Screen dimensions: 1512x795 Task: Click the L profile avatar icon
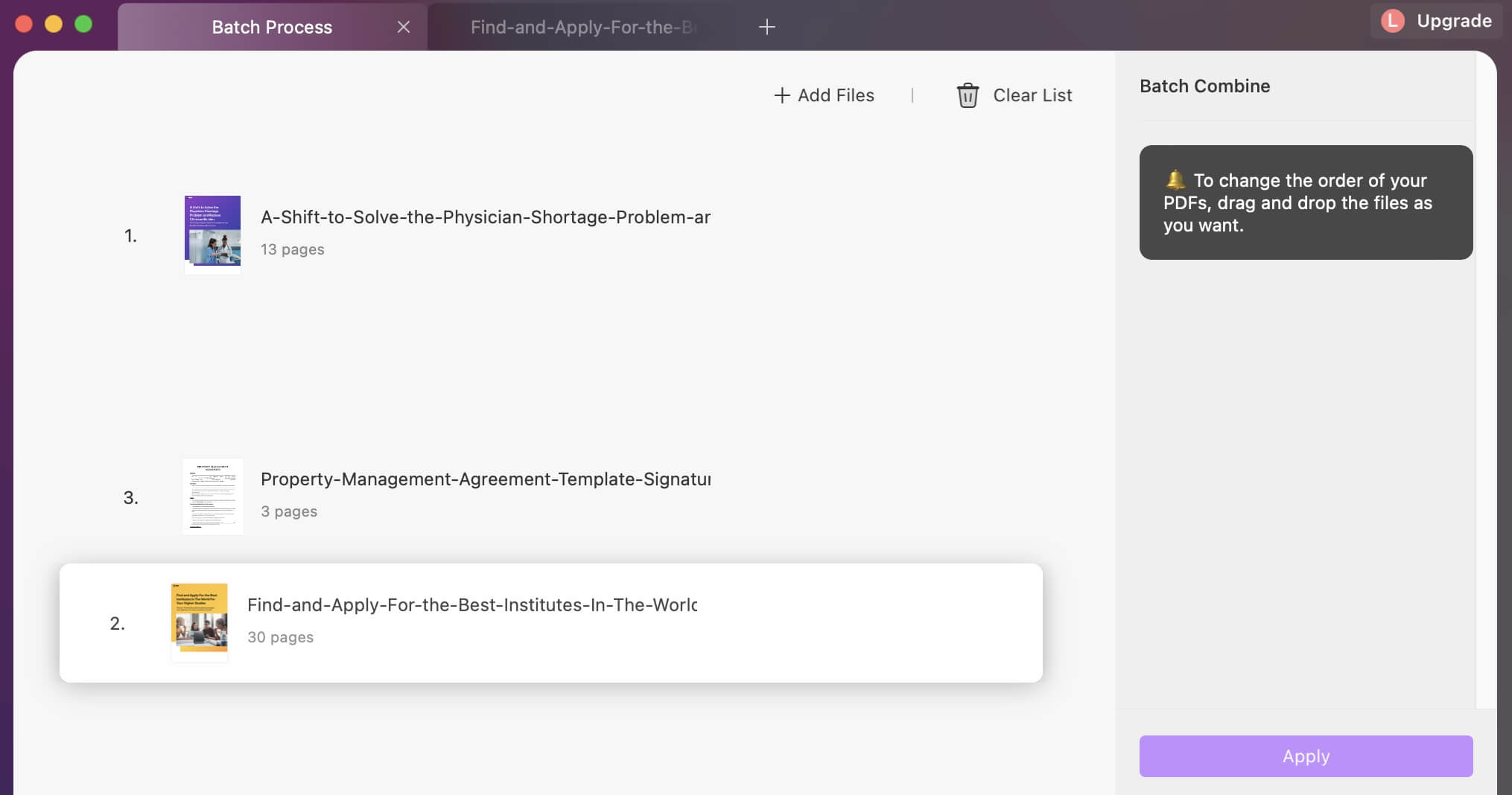(x=1393, y=21)
